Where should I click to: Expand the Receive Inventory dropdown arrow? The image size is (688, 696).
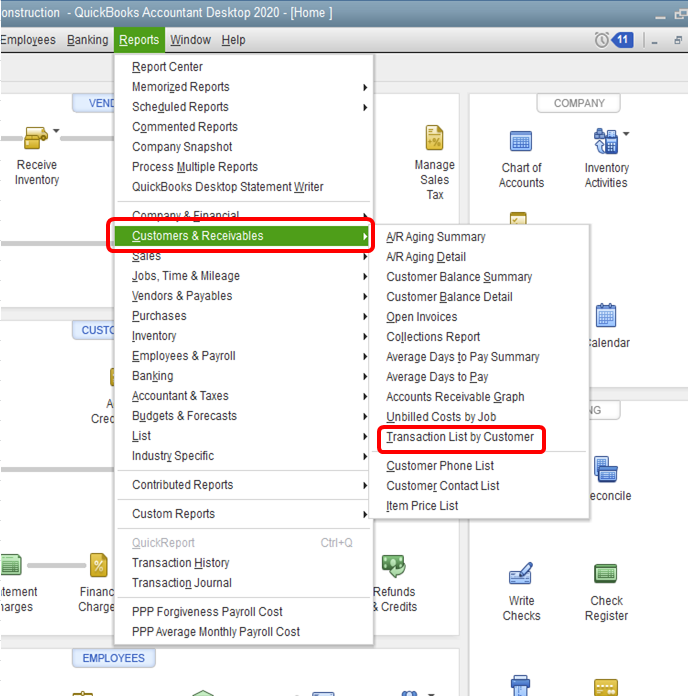(56, 131)
